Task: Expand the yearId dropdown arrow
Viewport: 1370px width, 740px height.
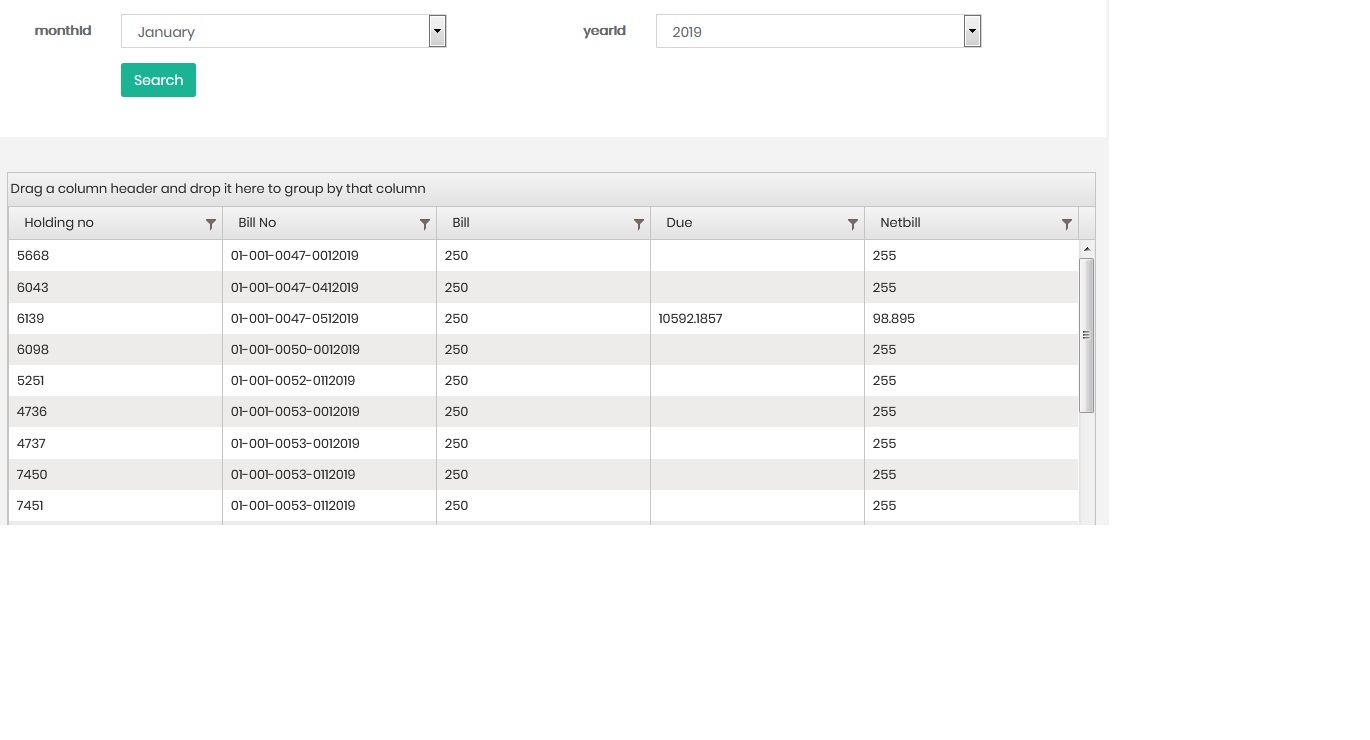Action: coord(972,31)
